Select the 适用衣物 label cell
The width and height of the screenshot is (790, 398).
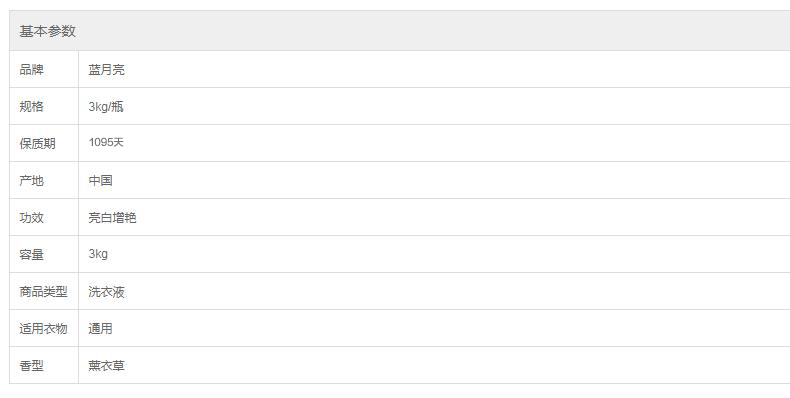click(x=44, y=328)
